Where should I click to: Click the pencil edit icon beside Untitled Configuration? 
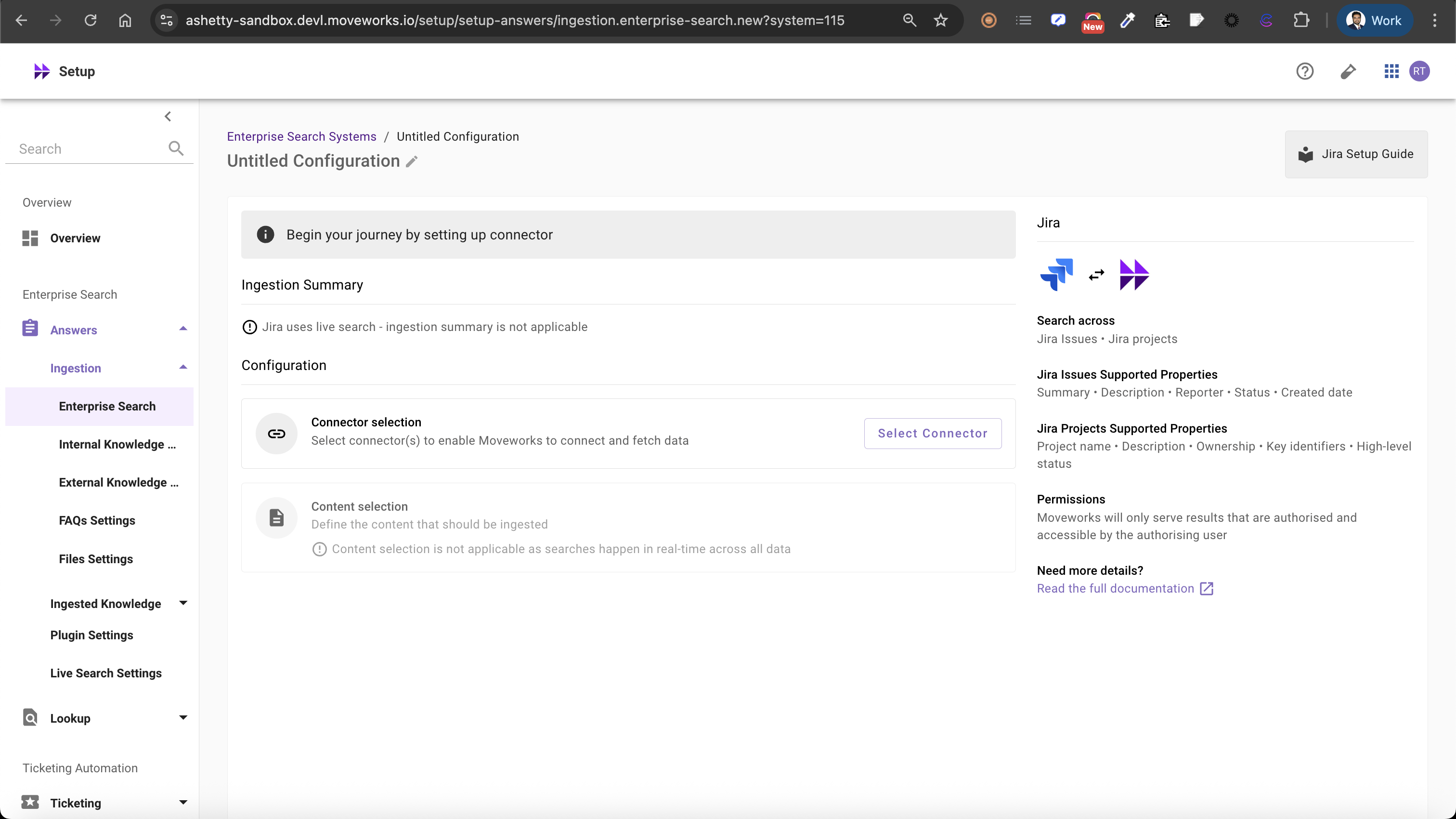click(412, 162)
